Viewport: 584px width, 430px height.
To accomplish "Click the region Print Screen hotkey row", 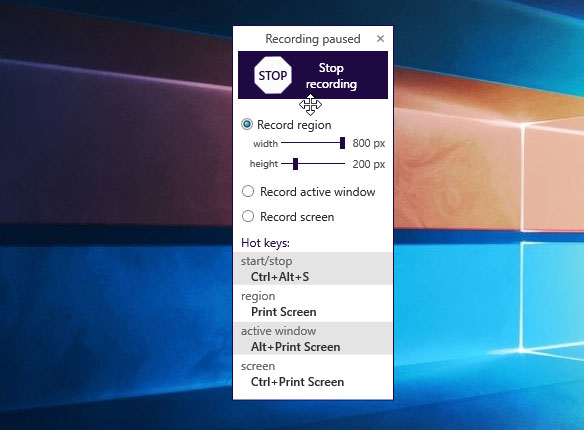I will (x=313, y=304).
